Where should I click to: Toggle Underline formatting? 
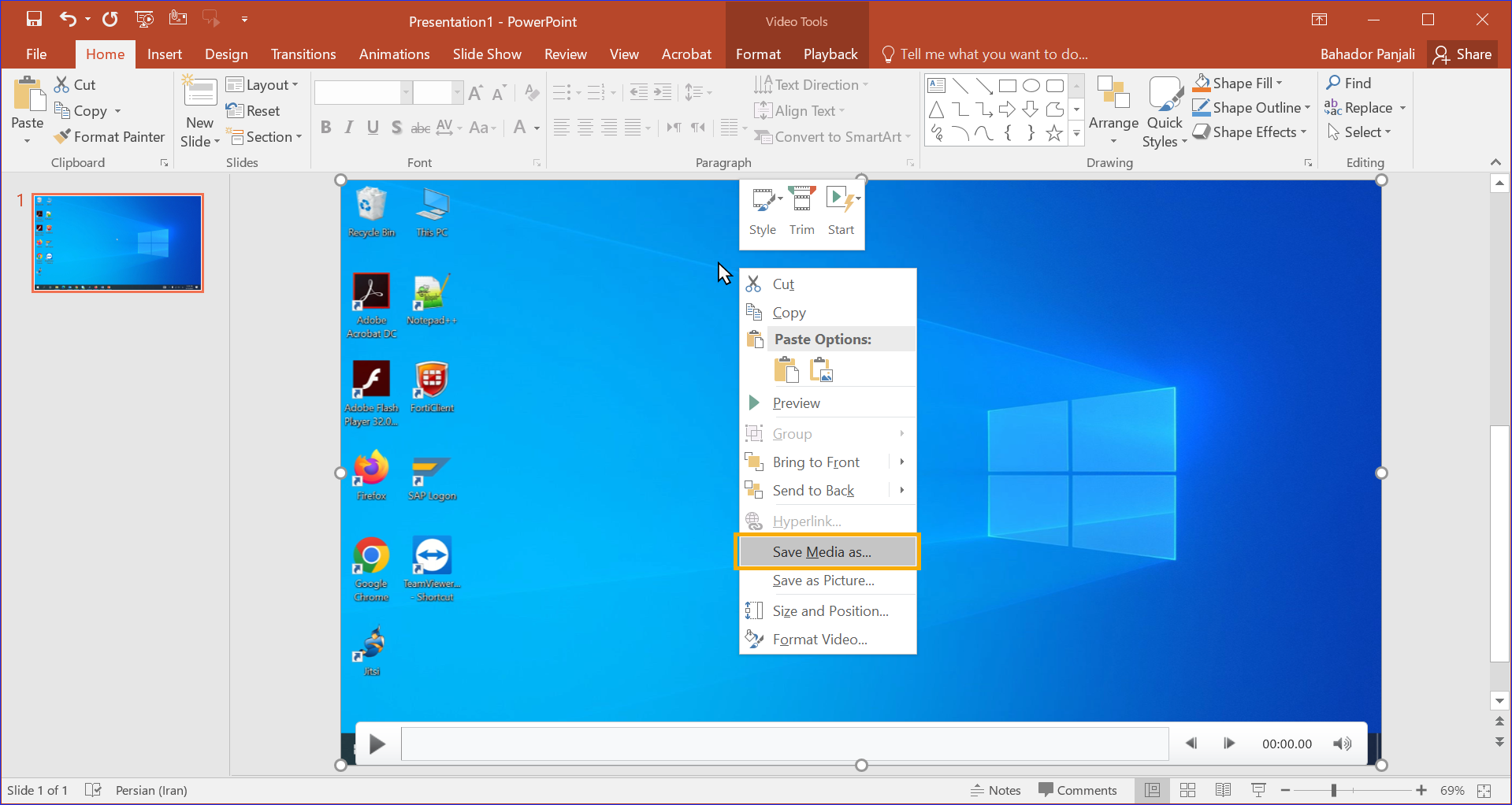point(373,128)
